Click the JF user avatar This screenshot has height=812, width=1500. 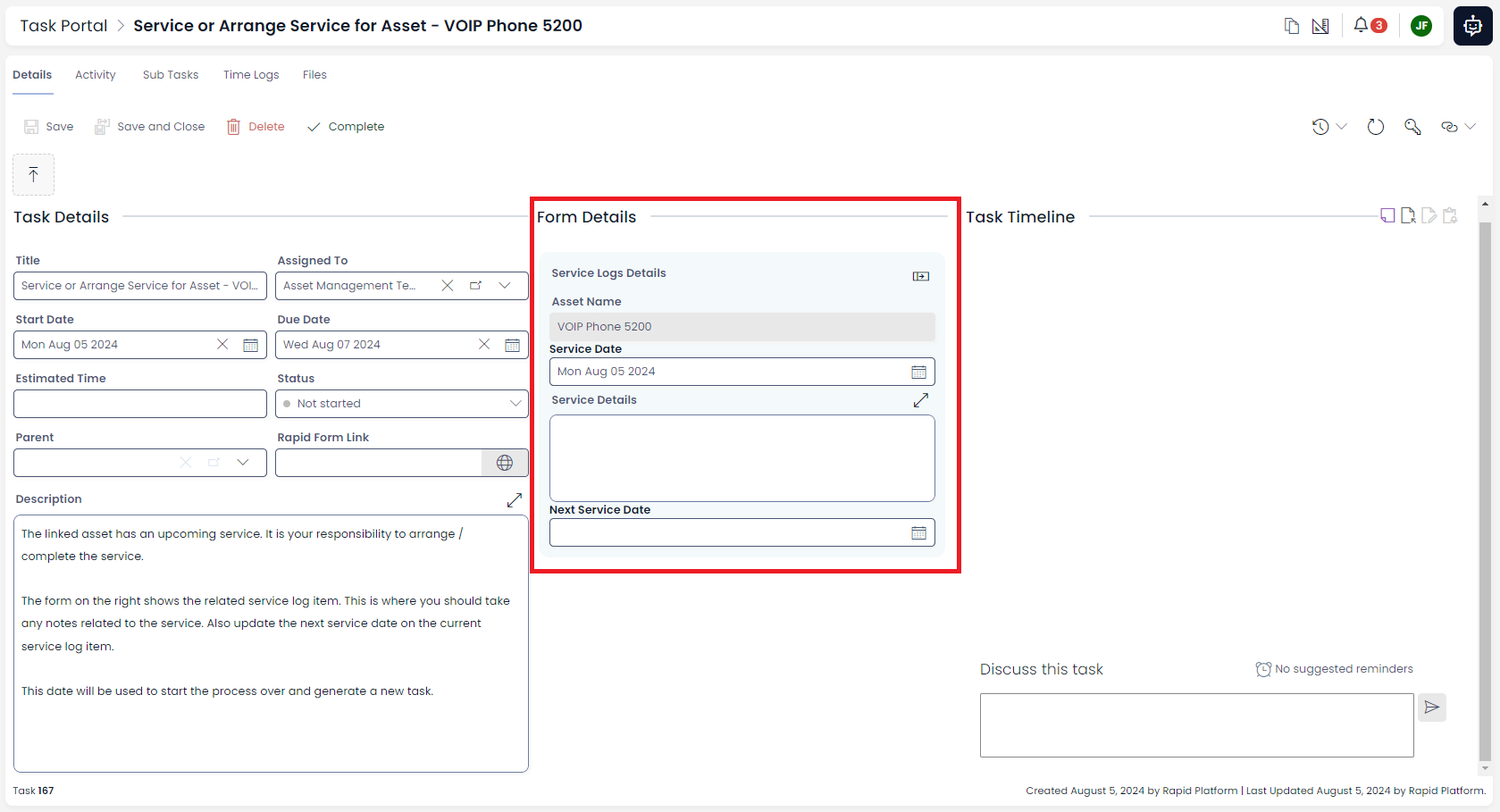1421,25
